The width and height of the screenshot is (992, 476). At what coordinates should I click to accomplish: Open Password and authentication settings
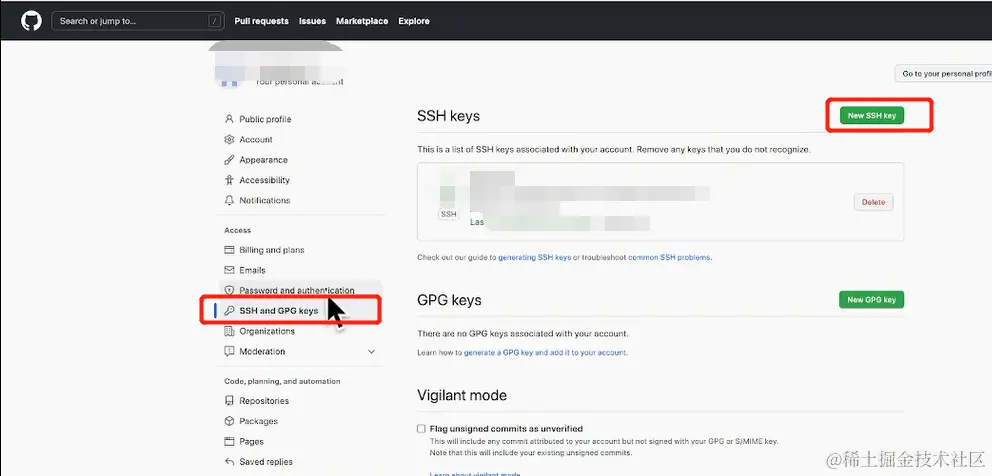[297, 291]
